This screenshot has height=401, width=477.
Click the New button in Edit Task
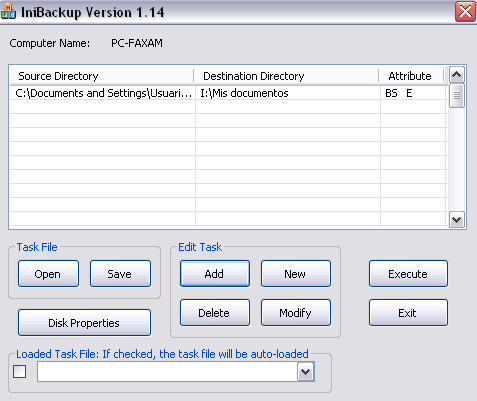click(296, 274)
